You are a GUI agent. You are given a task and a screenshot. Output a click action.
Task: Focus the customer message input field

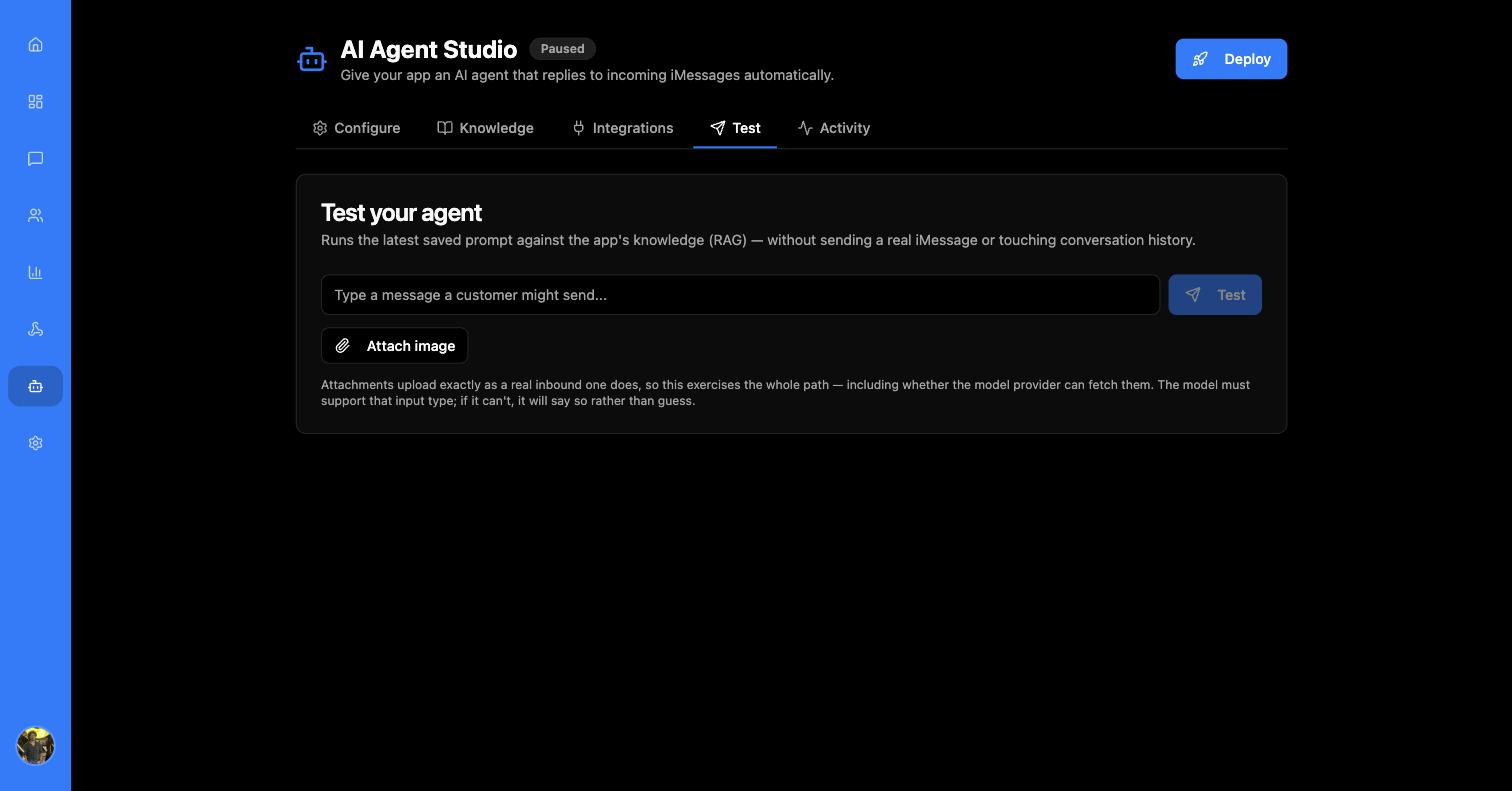click(740, 295)
